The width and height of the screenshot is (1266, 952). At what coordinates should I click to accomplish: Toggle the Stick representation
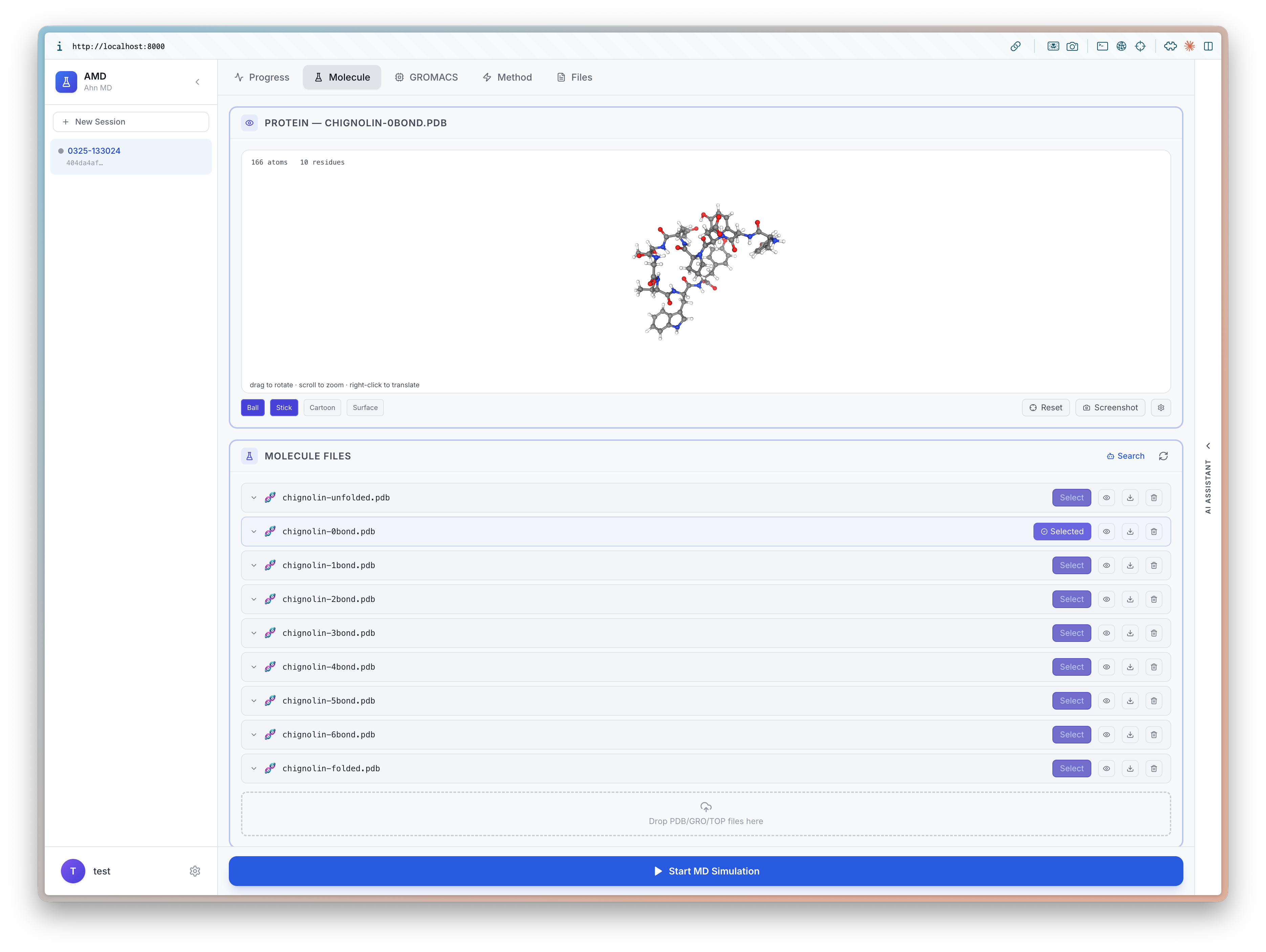[284, 408]
